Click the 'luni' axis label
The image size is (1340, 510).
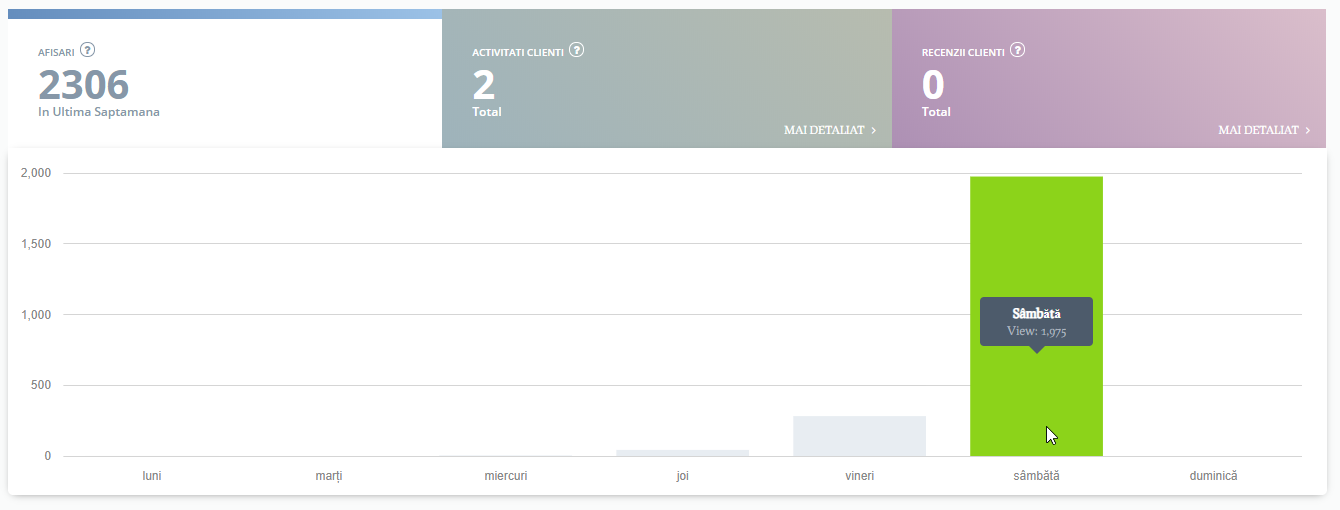(x=152, y=476)
